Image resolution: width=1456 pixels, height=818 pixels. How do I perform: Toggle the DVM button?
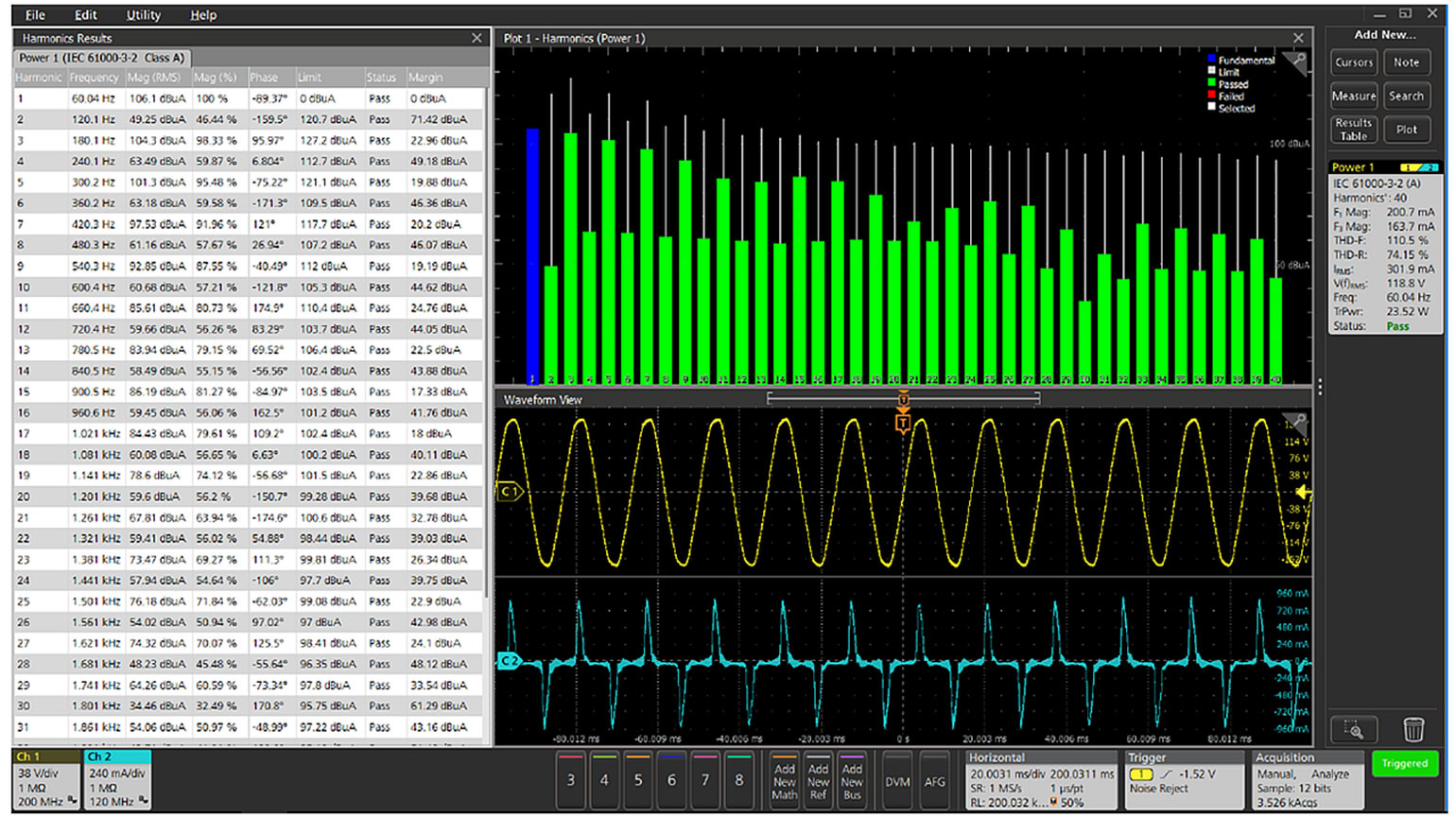[x=897, y=781]
